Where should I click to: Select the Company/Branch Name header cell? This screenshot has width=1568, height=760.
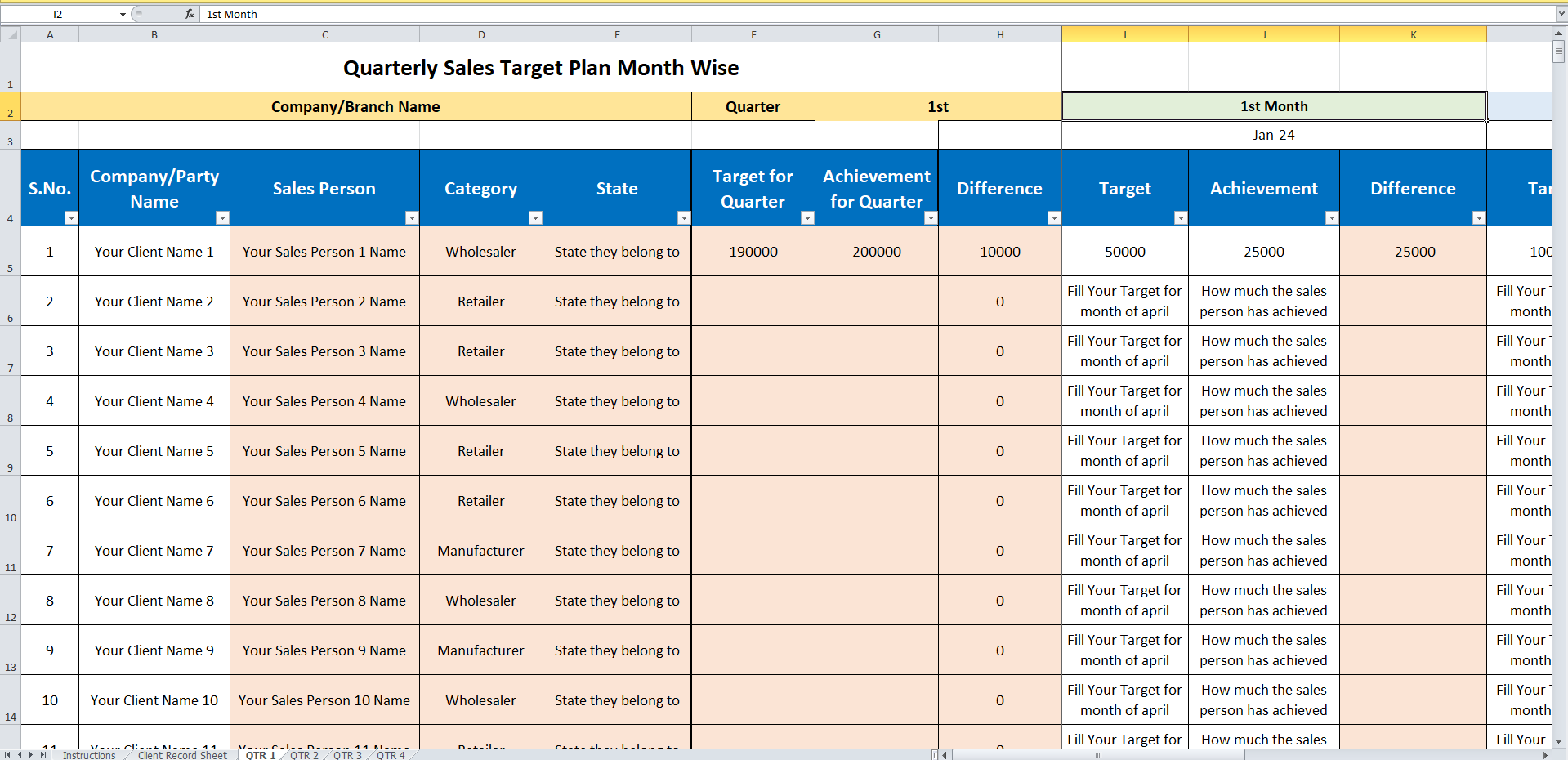click(355, 106)
